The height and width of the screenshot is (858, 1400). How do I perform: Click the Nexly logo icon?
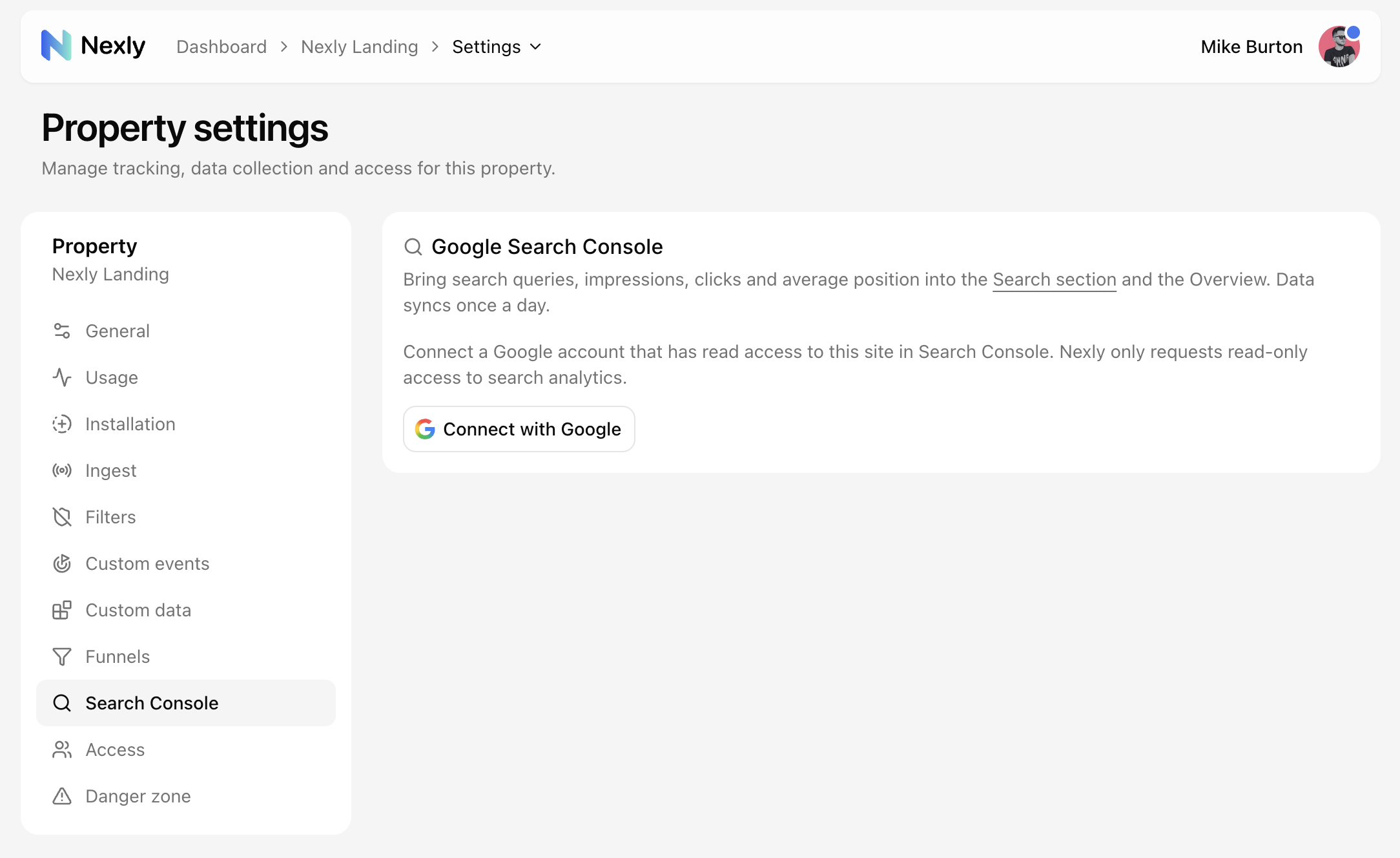pyautogui.click(x=56, y=46)
